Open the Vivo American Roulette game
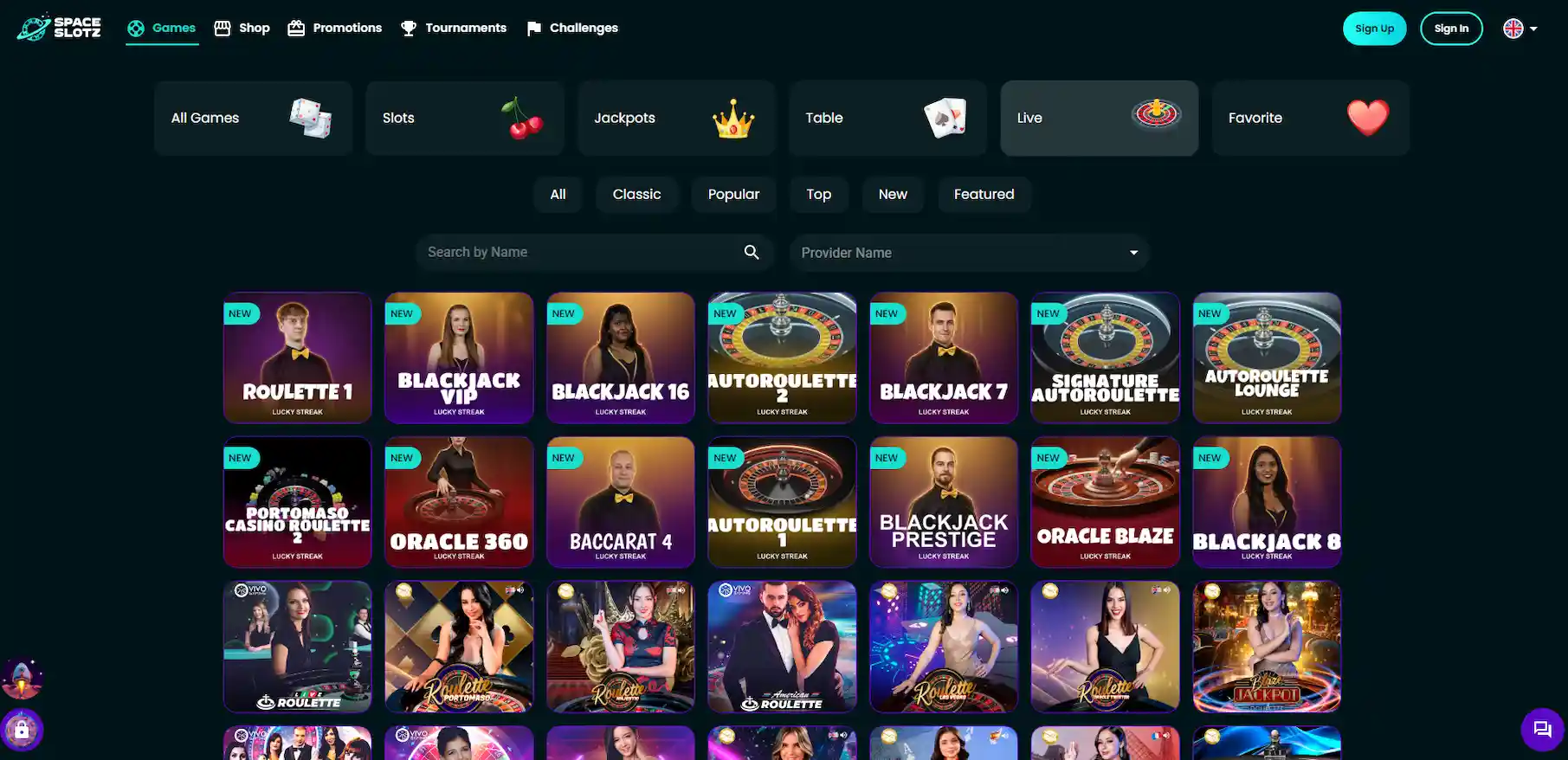Image resolution: width=1568 pixels, height=760 pixels. click(783, 647)
